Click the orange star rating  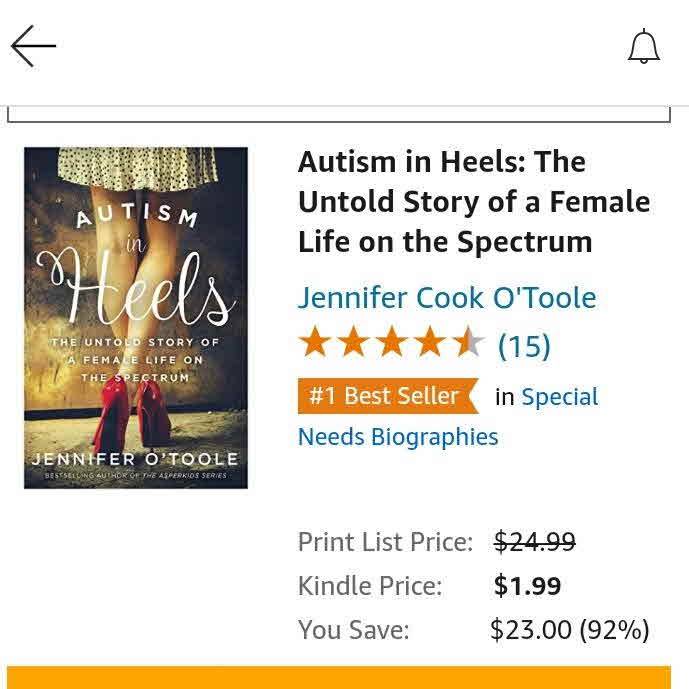point(391,344)
